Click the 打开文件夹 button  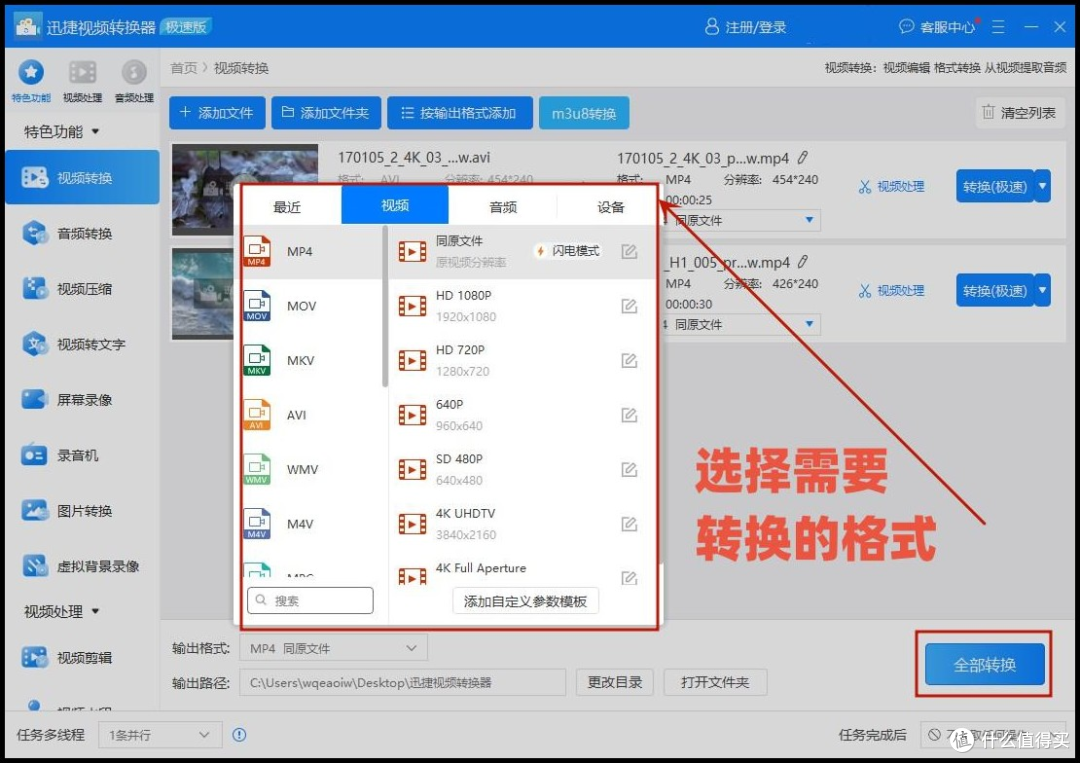click(715, 682)
